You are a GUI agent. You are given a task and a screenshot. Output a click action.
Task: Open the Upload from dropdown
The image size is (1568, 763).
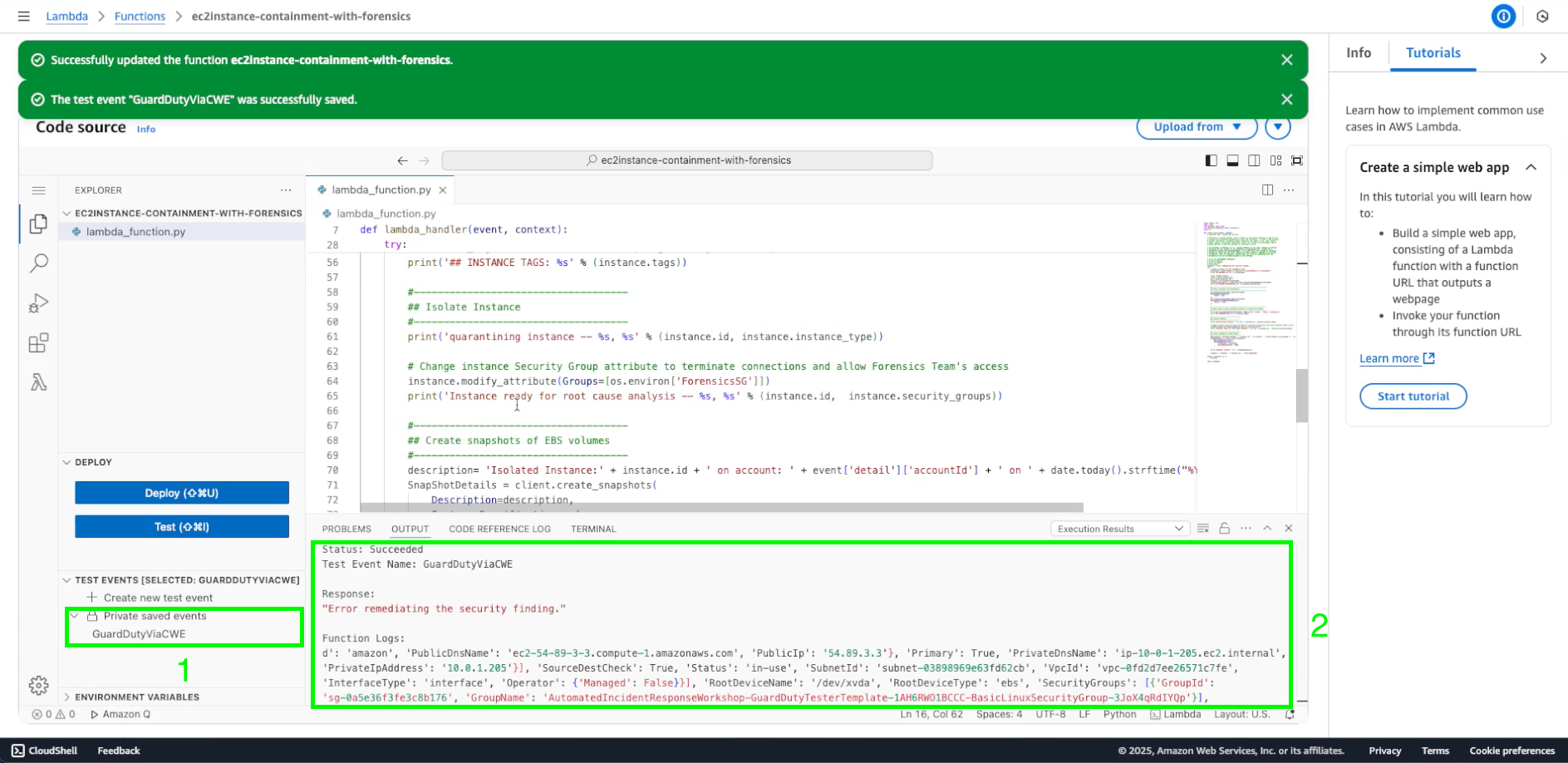pos(1197,127)
